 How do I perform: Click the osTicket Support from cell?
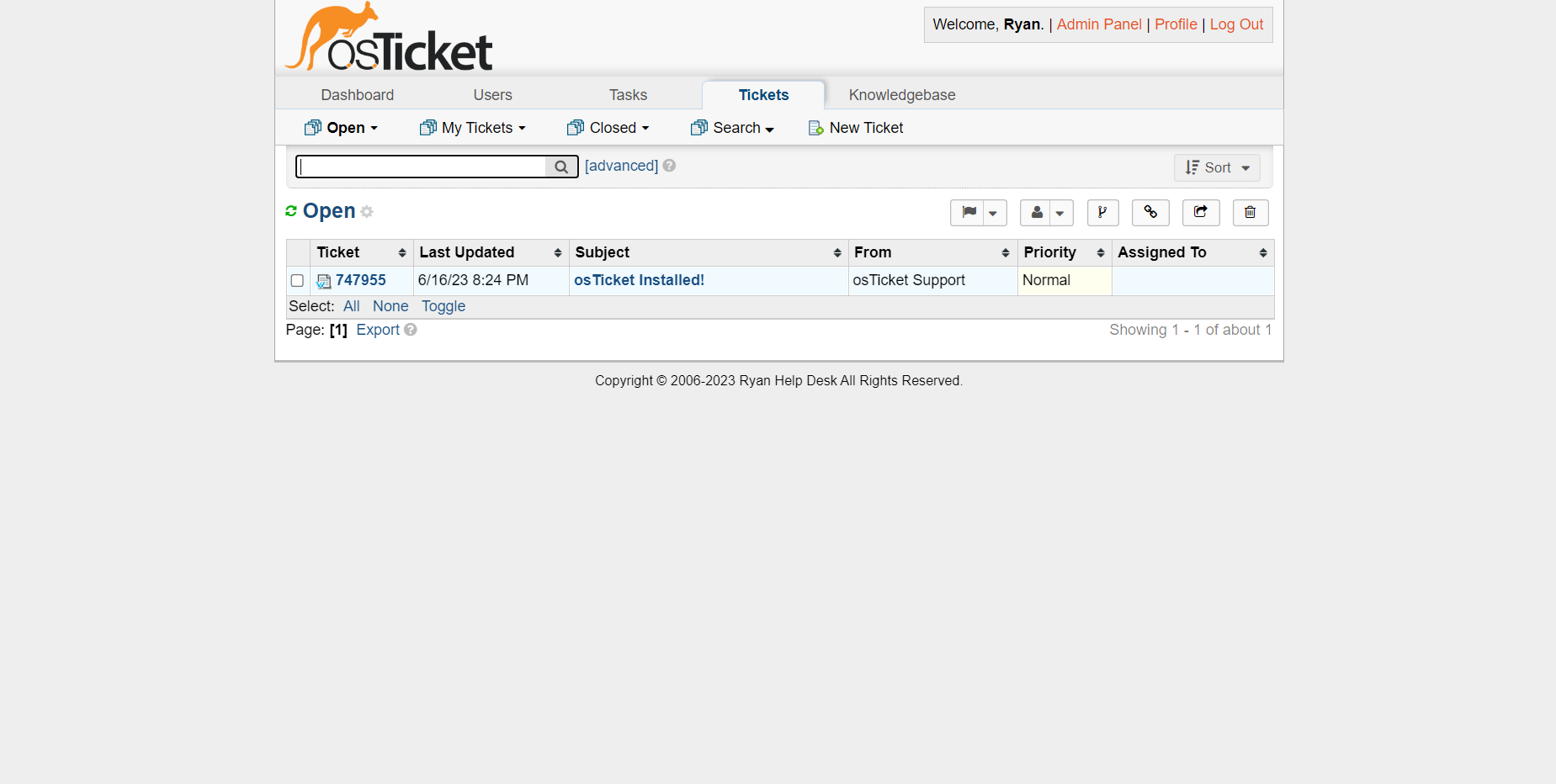[932, 281]
